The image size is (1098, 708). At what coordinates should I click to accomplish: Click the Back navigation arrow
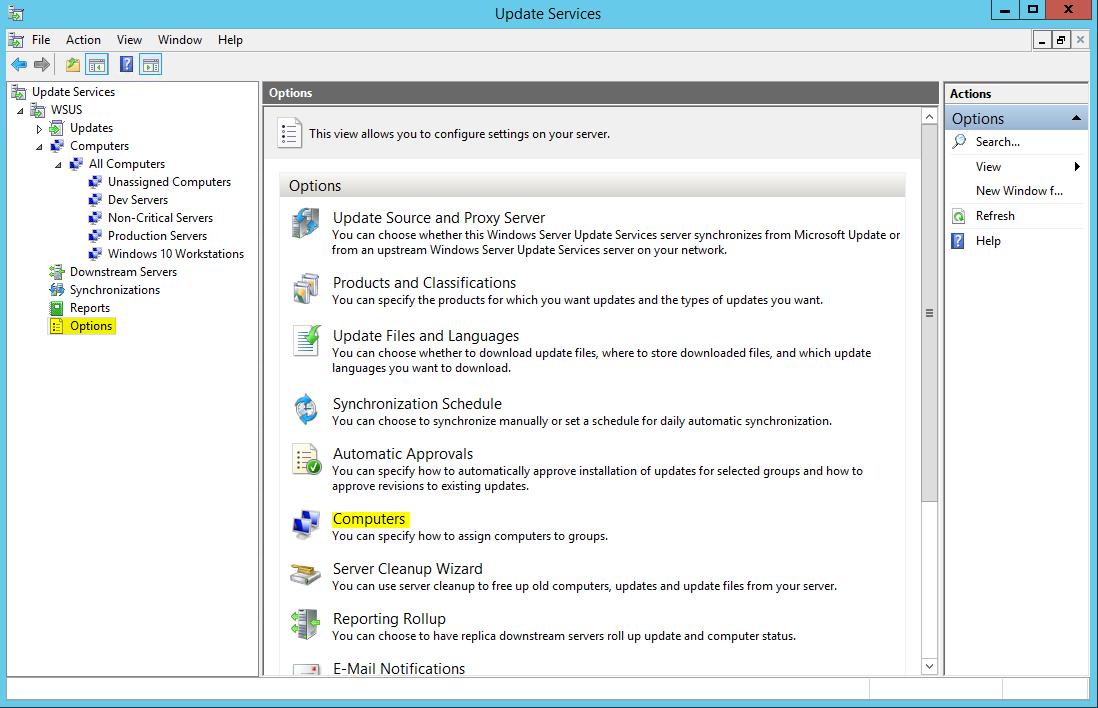tap(18, 63)
